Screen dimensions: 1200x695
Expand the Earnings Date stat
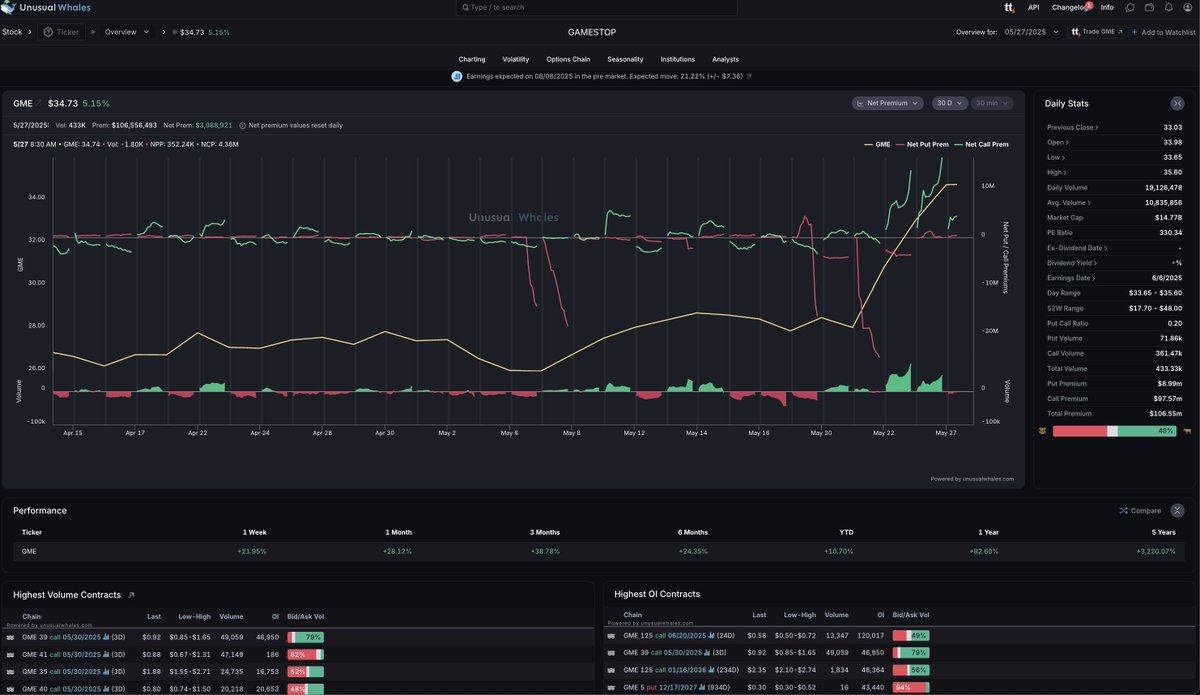coord(1073,277)
